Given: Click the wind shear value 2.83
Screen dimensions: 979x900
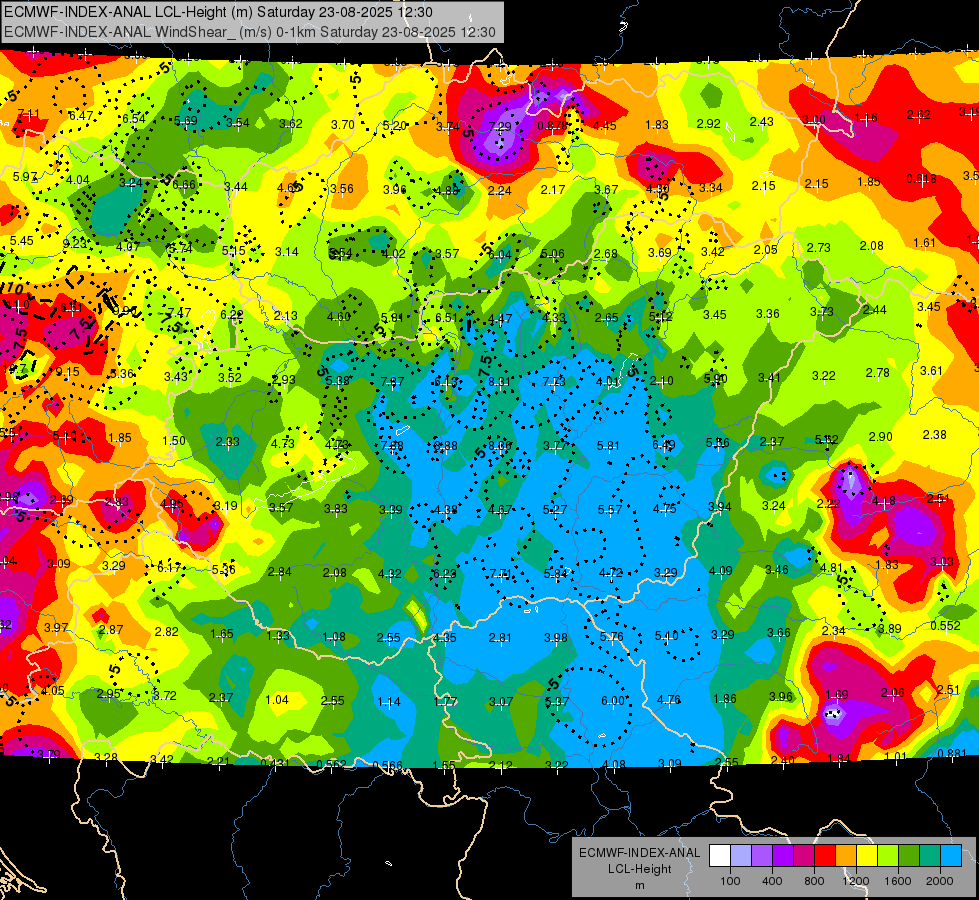Looking at the screenshot, I should click(117, 502).
